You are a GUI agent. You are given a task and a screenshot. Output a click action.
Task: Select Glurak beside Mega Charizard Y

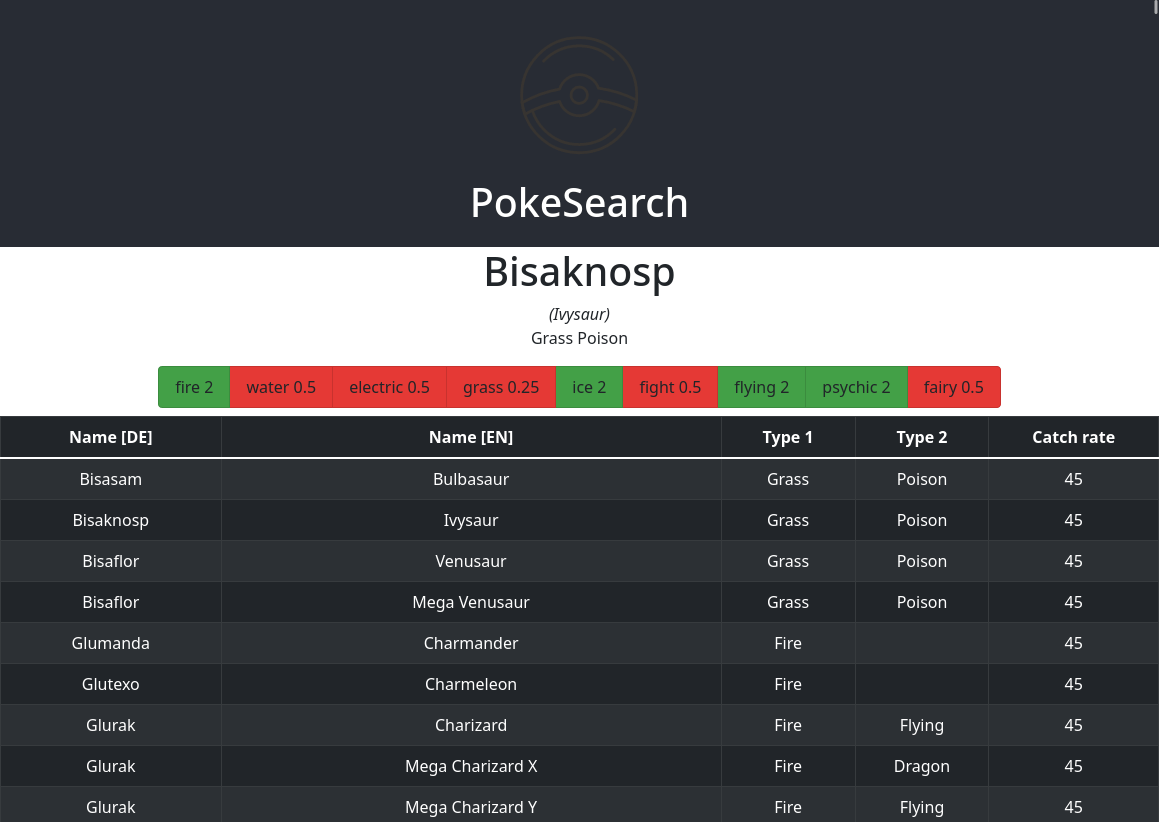pyautogui.click(x=111, y=805)
